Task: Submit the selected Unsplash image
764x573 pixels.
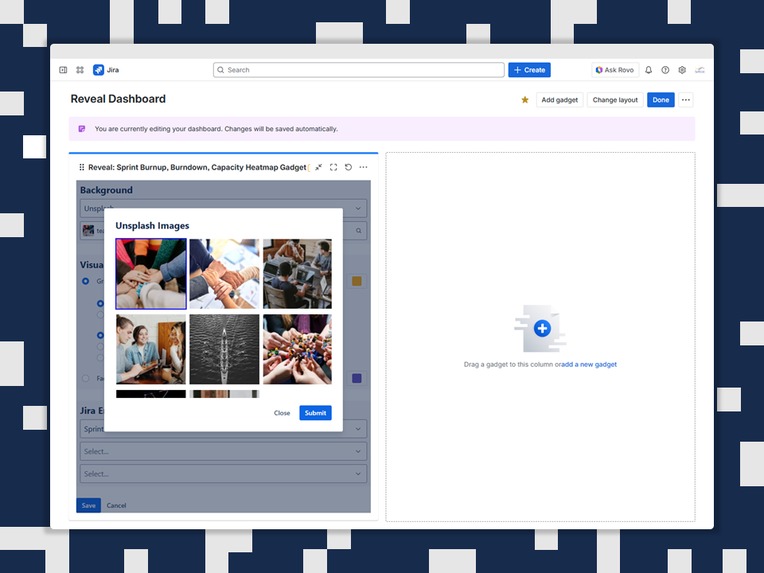Action: tap(315, 413)
